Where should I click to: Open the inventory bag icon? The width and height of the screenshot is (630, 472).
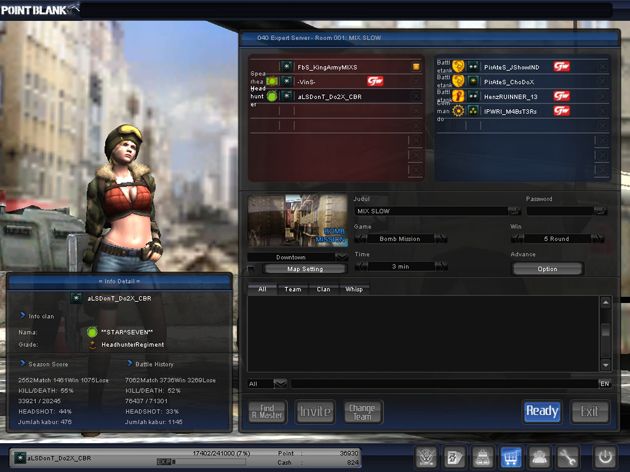click(x=483, y=457)
